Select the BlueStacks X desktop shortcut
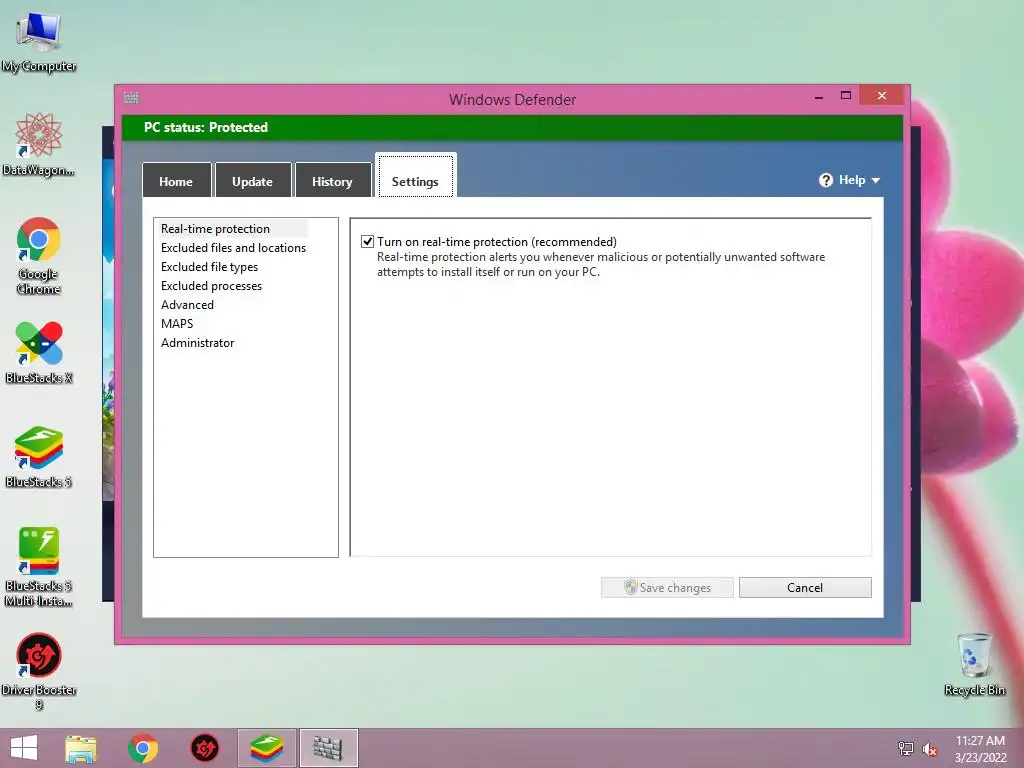 (x=39, y=353)
